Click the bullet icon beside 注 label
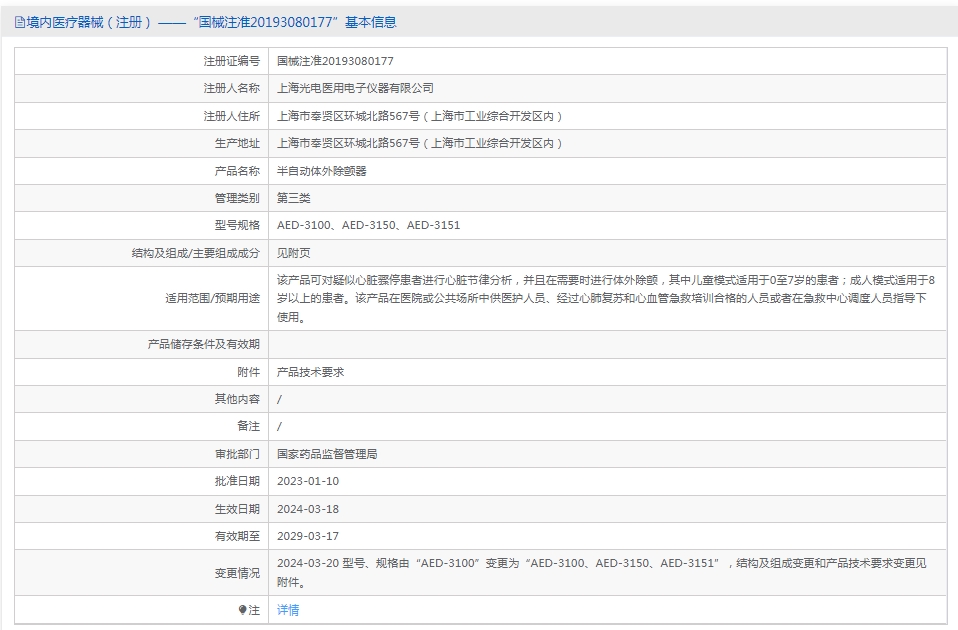Screen dimensions: 958x630 pos(243,610)
